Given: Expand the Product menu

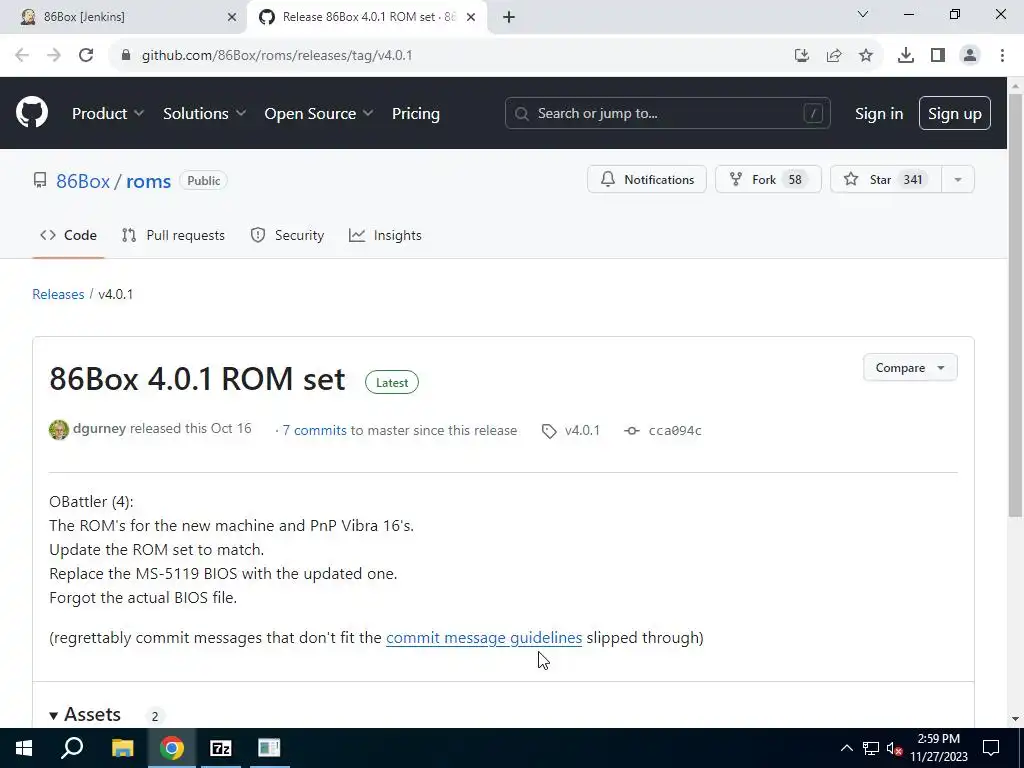Looking at the screenshot, I should 108,114.
